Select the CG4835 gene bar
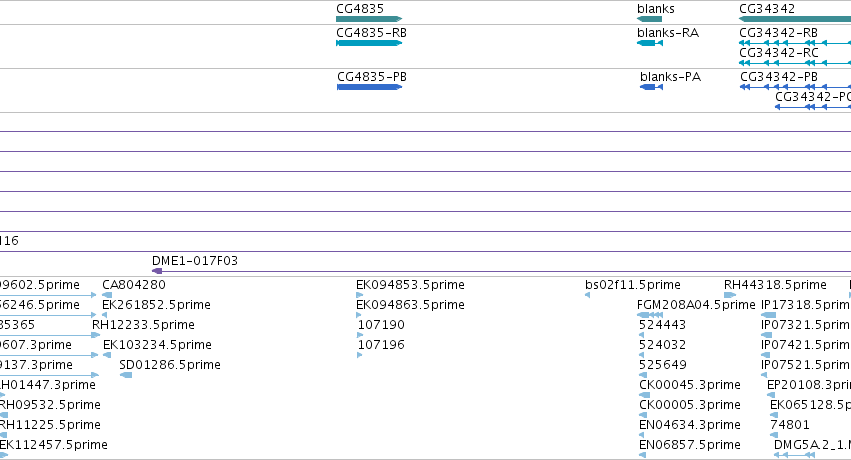This screenshot has width=851, height=460. pyautogui.click(x=369, y=19)
